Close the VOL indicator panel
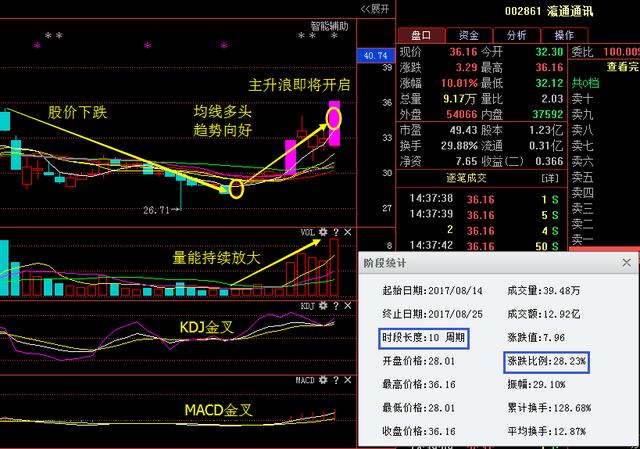 click(348, 231)
